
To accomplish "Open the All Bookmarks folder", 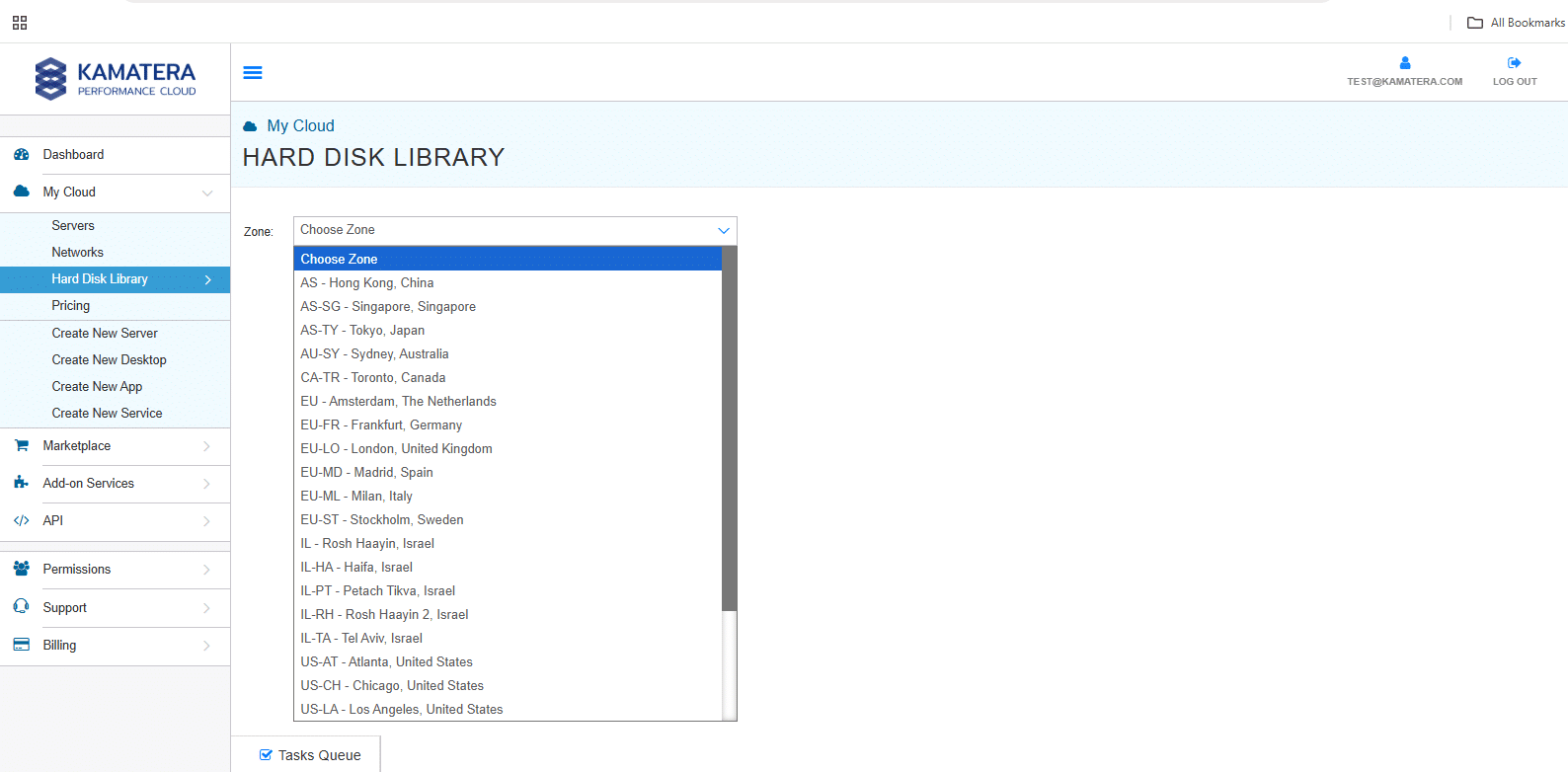I will coord(1516,23).
